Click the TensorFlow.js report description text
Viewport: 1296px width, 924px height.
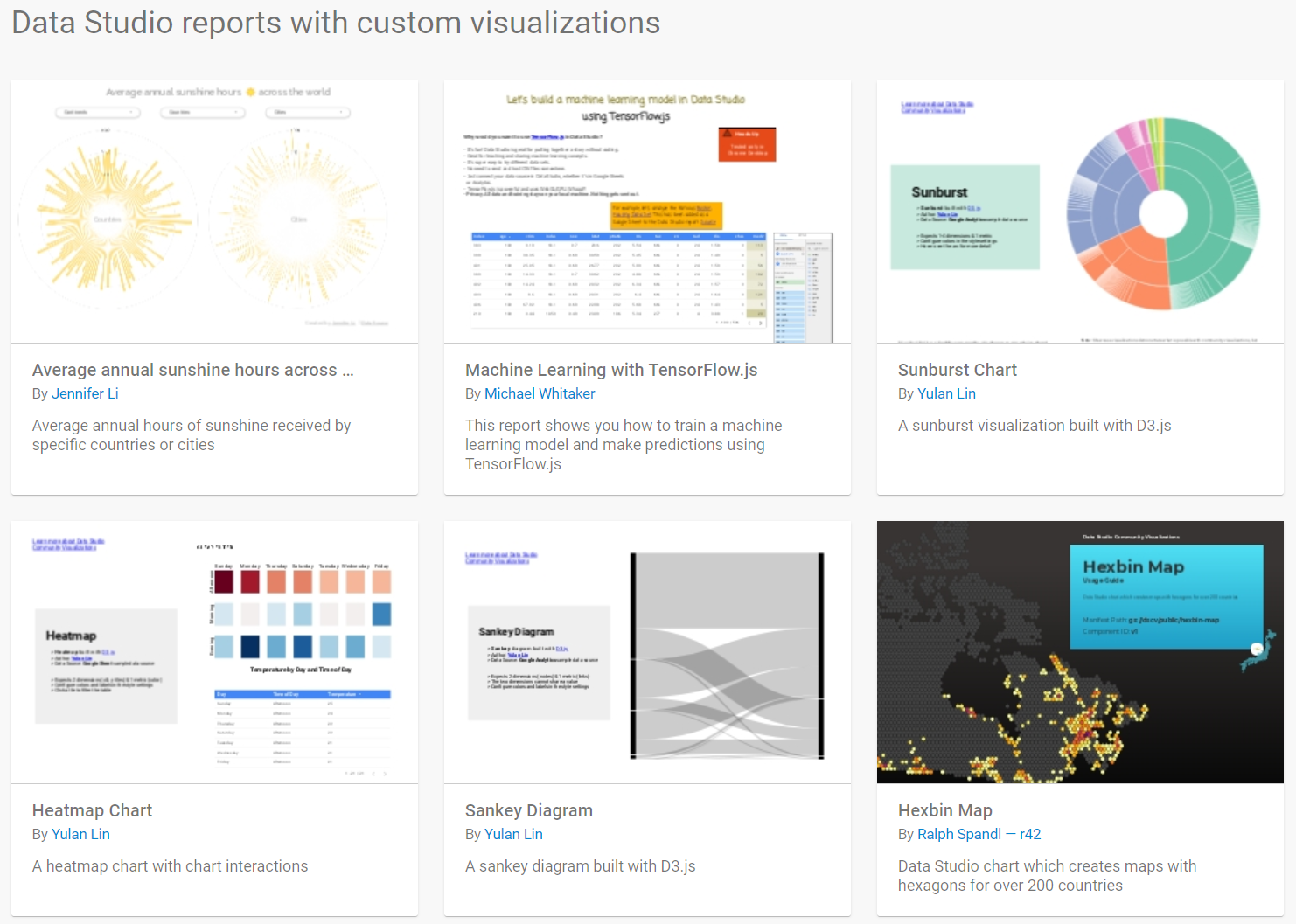click(x=624, y=445)
